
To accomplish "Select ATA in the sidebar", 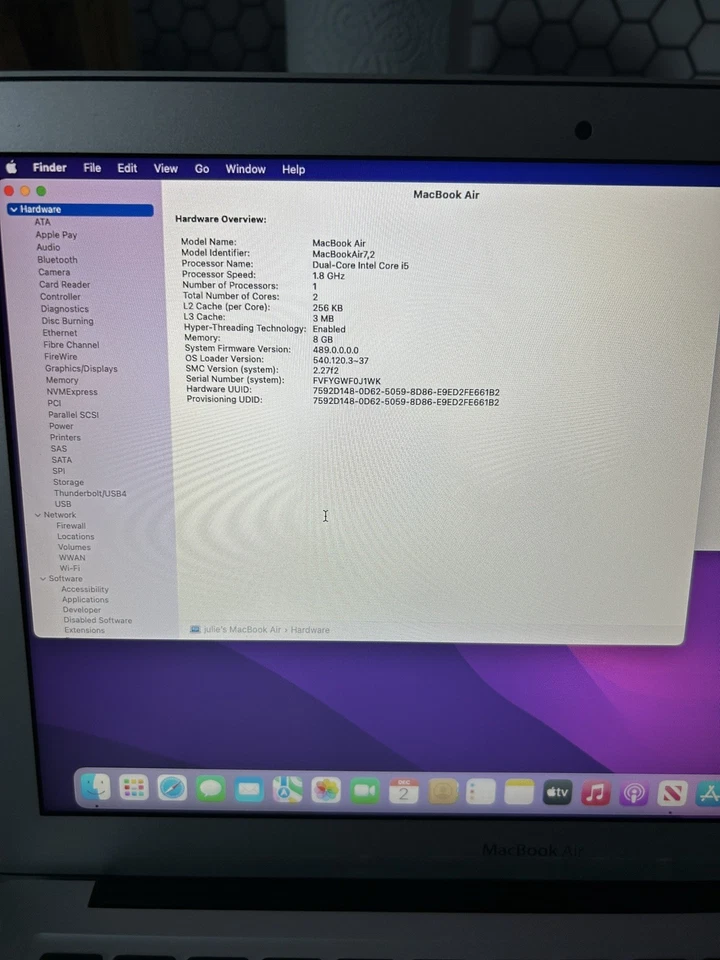I will point(42,222).
